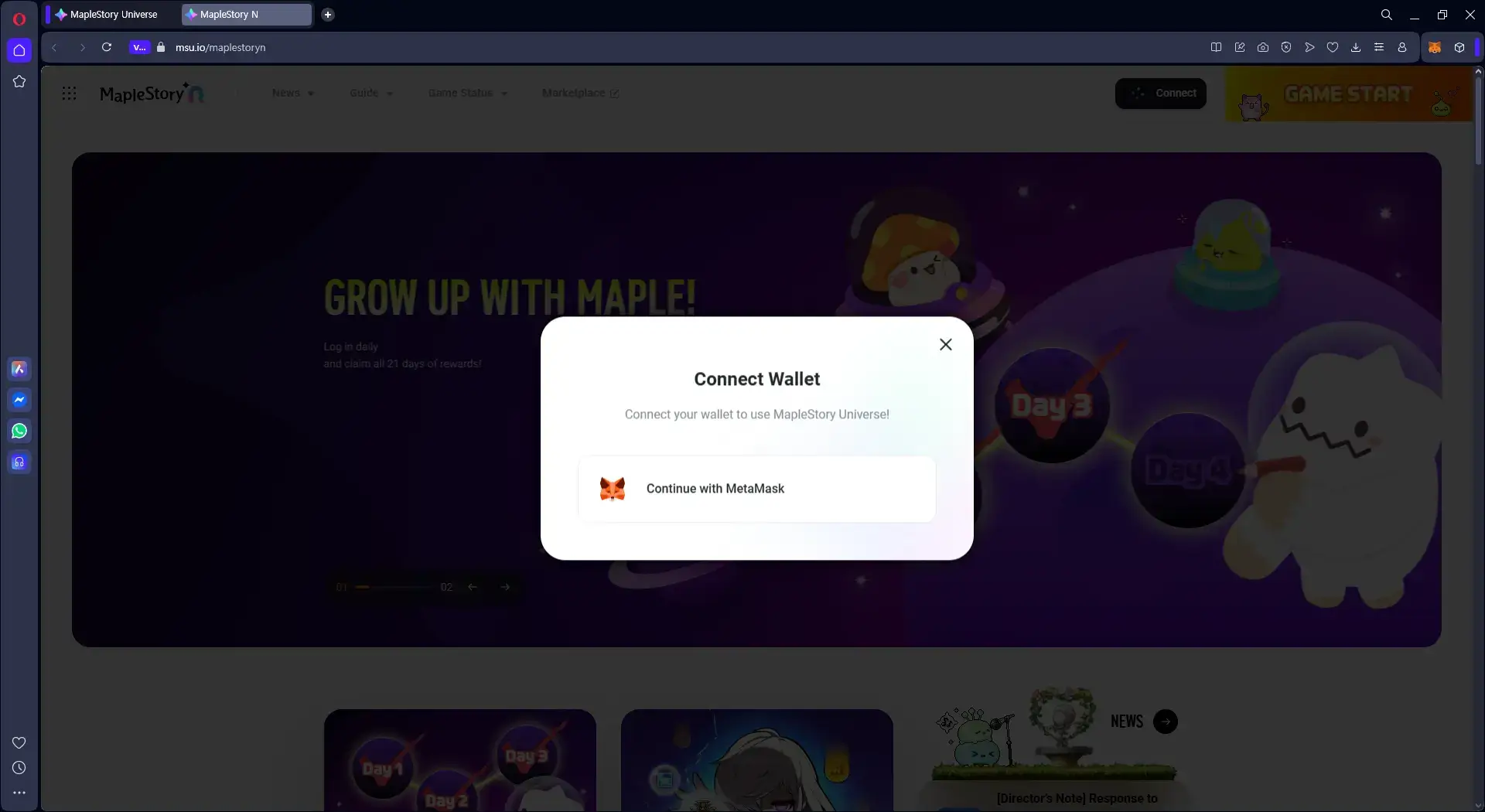Click the VPN badge in address bar
The width and height of the screenshot is (1485, 812).
coord(139,47)
